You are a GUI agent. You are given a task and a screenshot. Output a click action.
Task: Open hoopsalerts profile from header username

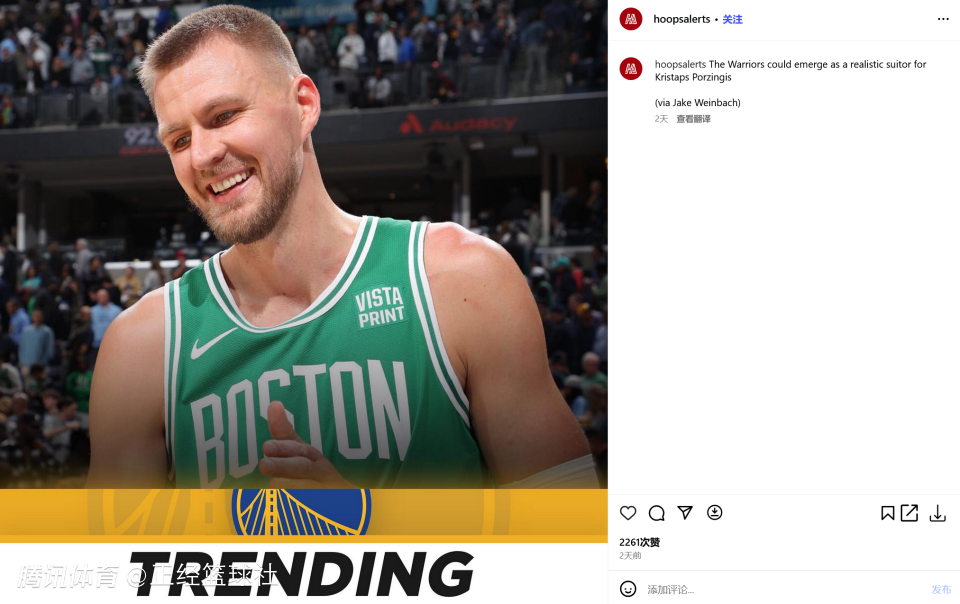coord(681,19)
